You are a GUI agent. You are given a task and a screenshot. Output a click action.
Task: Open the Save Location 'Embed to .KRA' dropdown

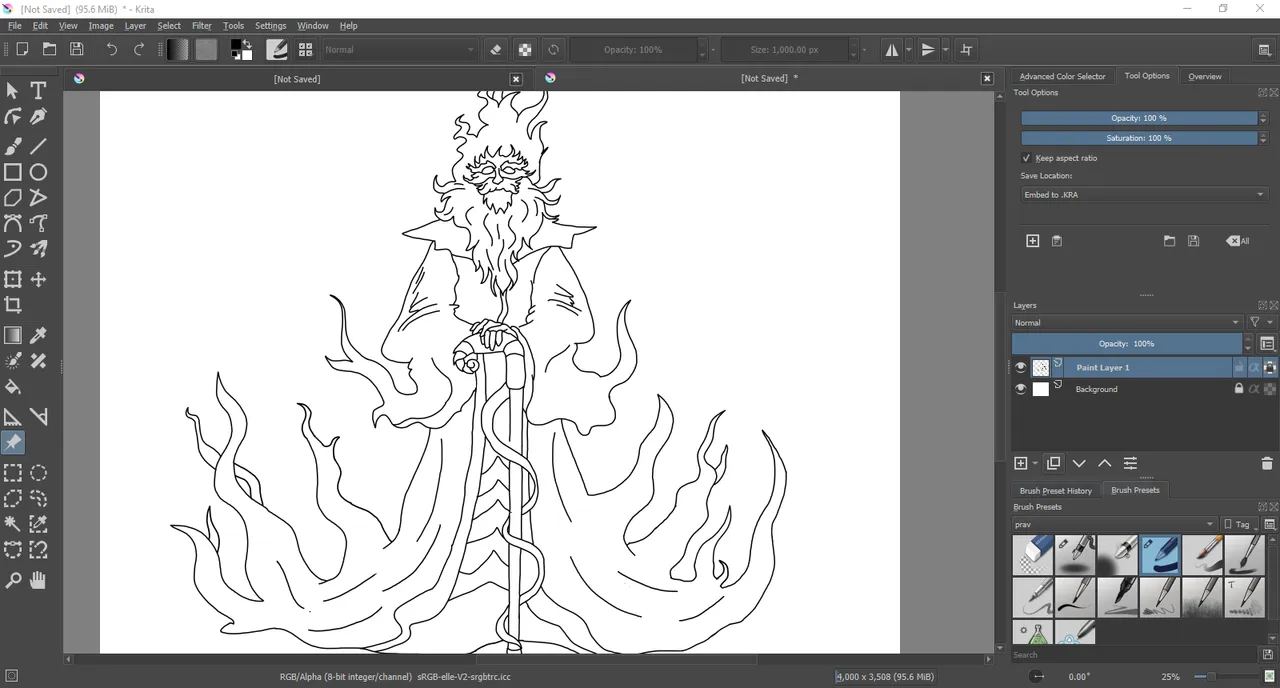coord(1142,195)
